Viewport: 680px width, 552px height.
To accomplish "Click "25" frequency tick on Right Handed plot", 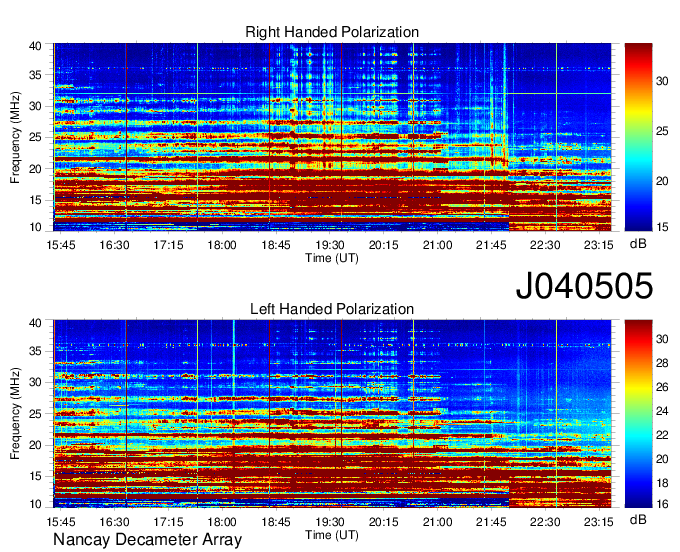I will [35, 137].
